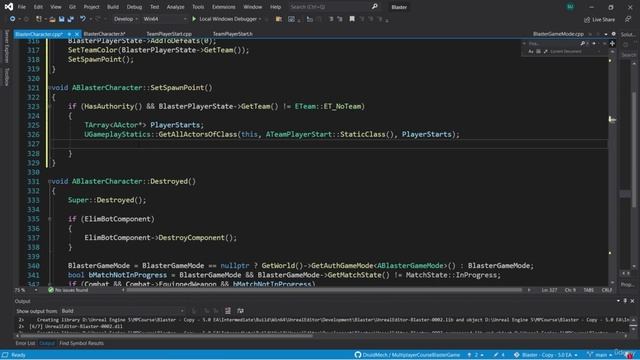Screen dimensions: 640x360
Task: Click the No issues found indicator
Action: [x=68, y=290]
